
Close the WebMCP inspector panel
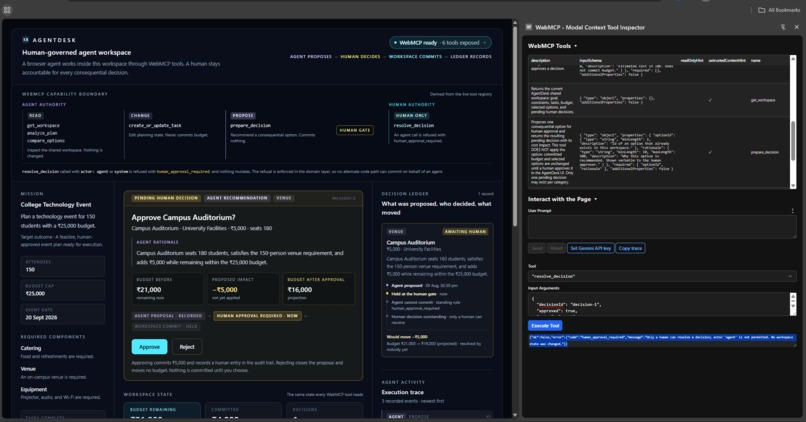click(x=797, y=27)
